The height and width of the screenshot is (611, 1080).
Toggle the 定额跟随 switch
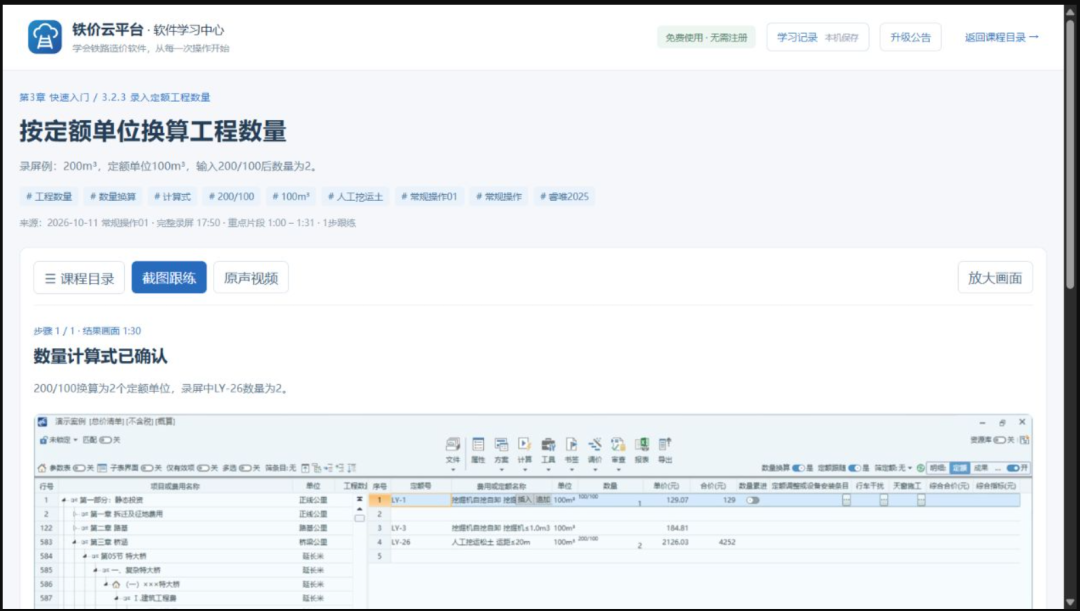click(x=854, y=468)
